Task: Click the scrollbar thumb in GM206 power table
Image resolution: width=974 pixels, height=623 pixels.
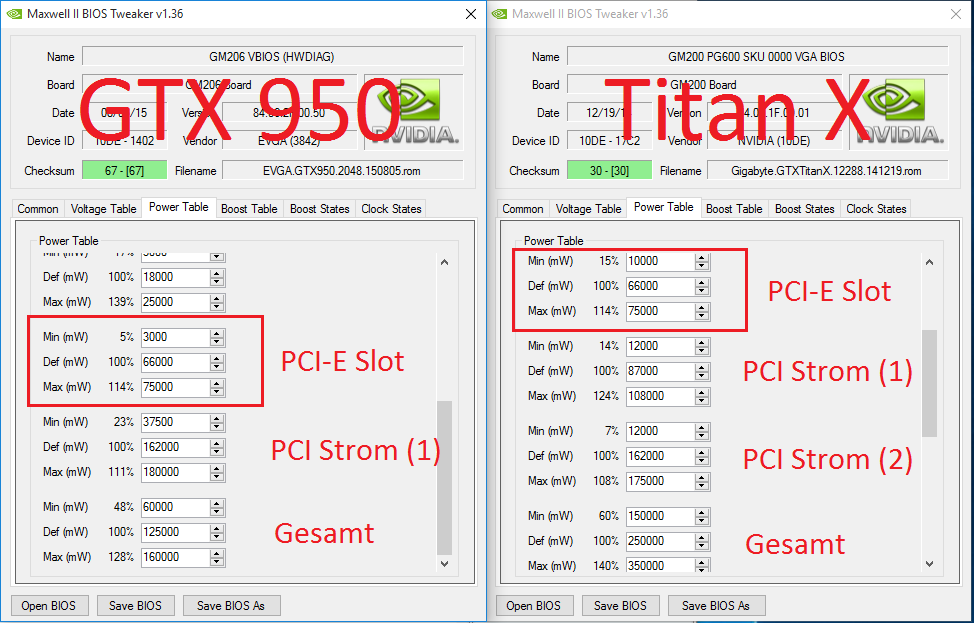Action: [444, 478]
